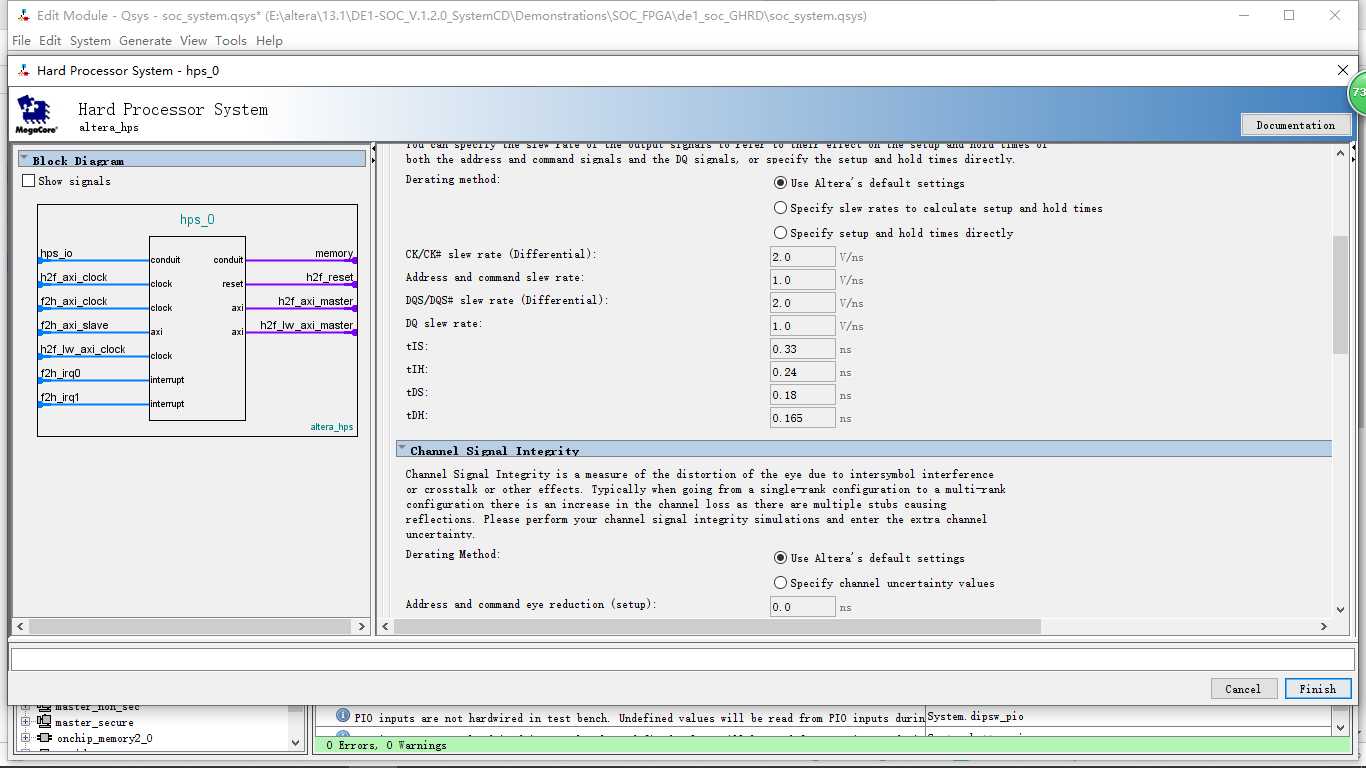Click the DQS/DQS# slew rate field

(802, 303)
